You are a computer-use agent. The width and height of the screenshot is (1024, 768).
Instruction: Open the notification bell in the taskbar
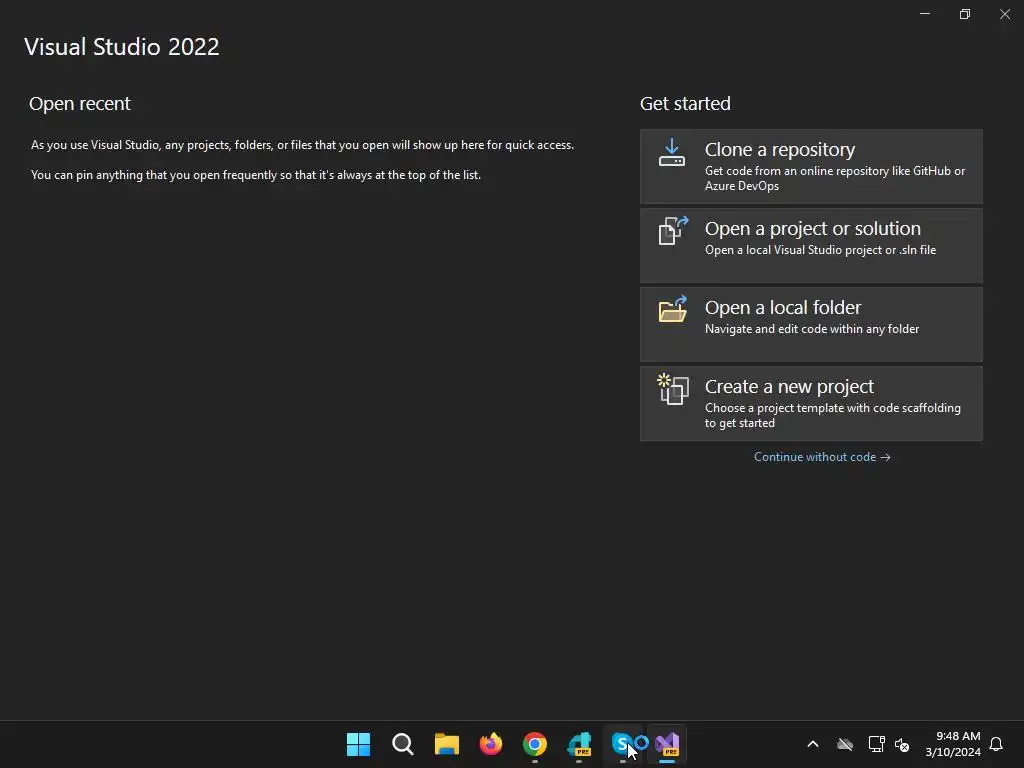point(996,744)
